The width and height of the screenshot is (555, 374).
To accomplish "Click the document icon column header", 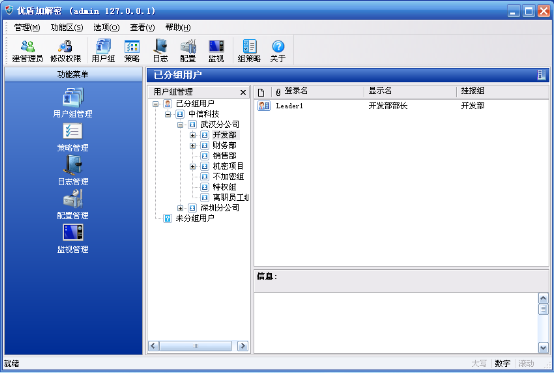I will (261, 92).
